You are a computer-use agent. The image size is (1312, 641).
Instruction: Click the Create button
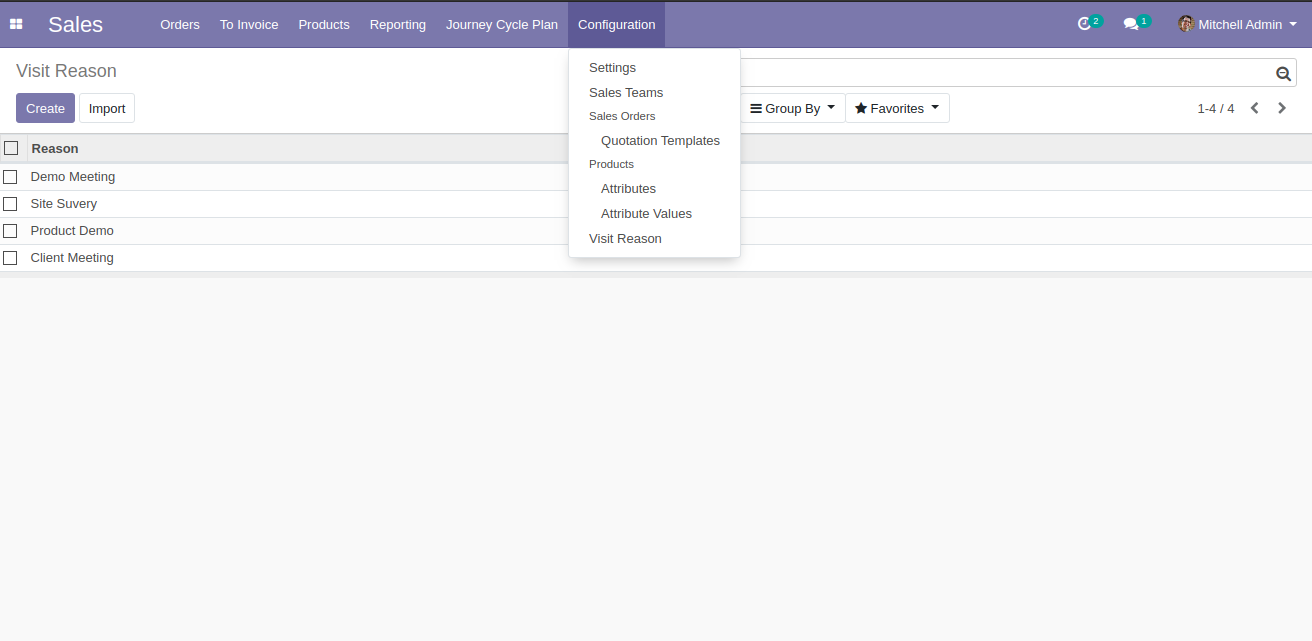point(45,108)
